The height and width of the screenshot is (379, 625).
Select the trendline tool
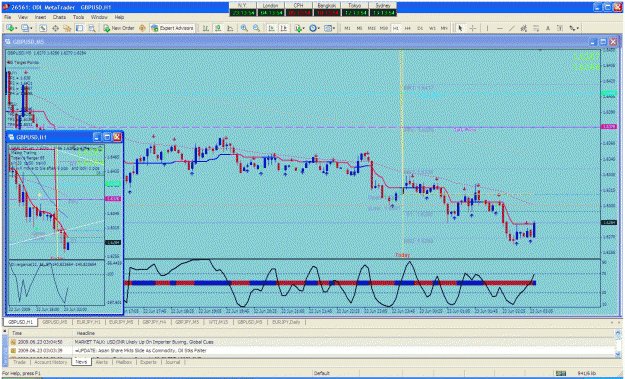coord(511,28)
